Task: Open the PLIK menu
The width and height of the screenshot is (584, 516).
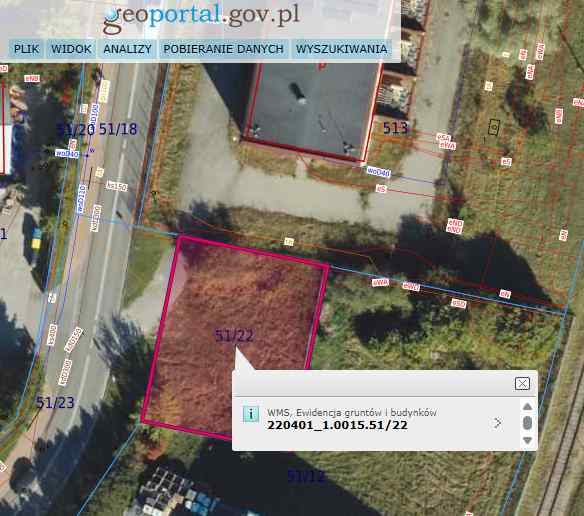Action: coord(26,49)
